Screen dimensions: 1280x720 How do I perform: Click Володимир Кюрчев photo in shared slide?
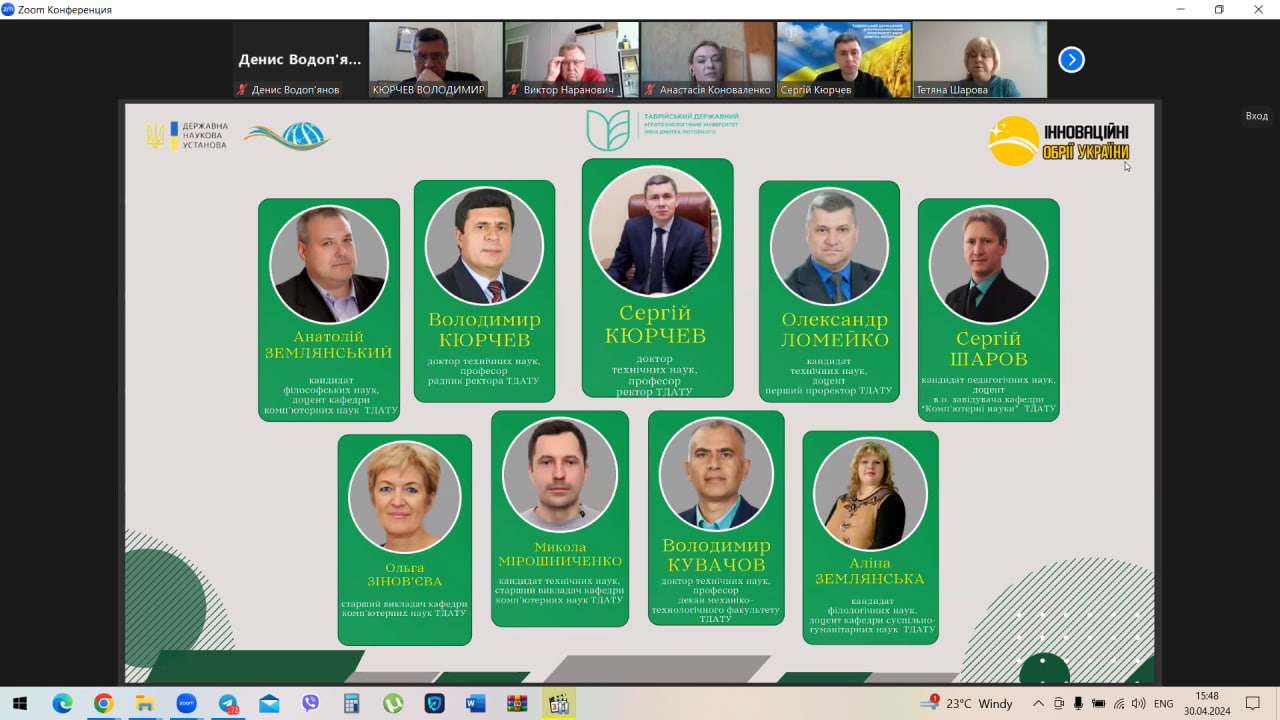[484, 245]
